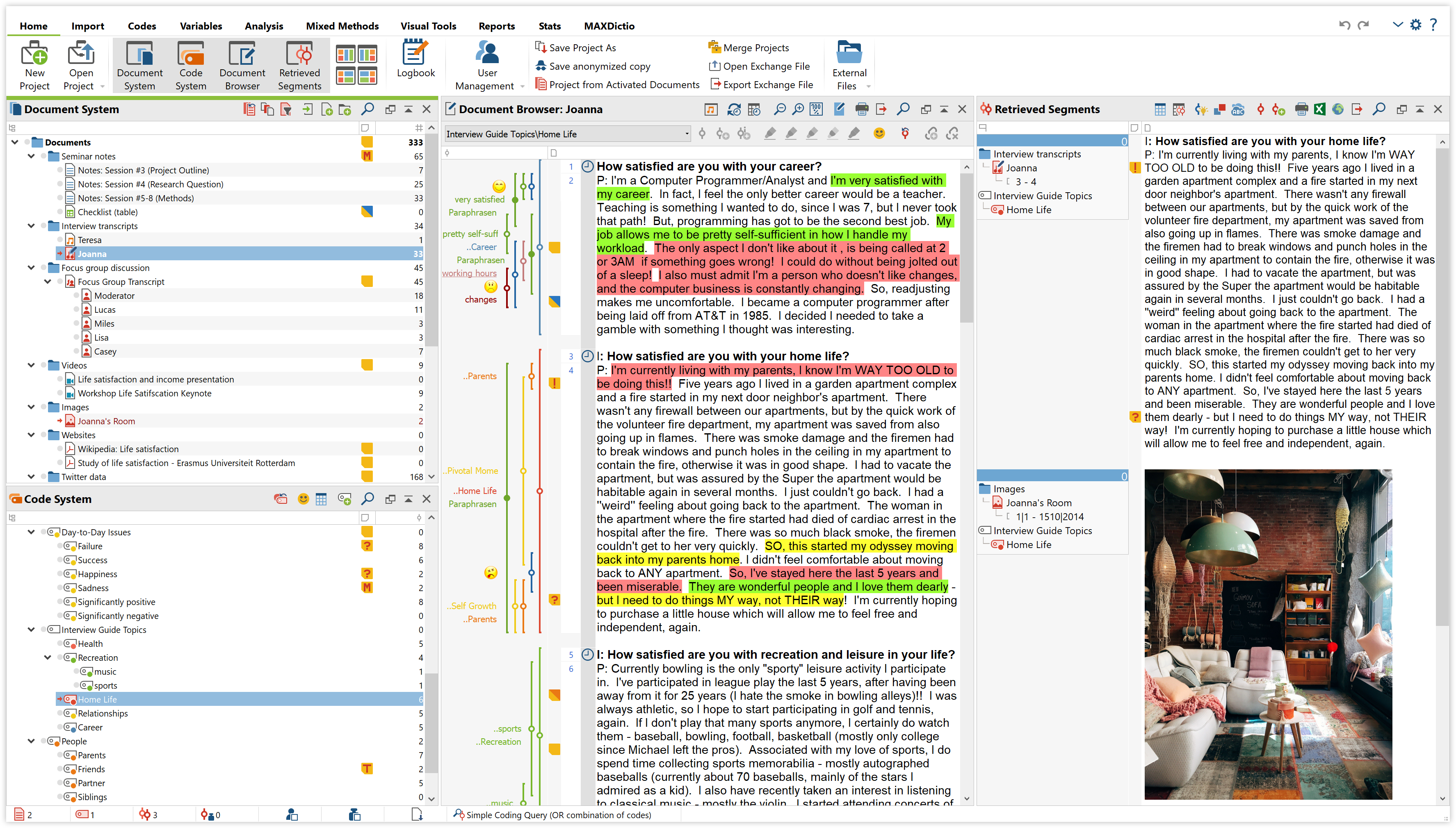Switch to the Codes tab
The image size is (1456, 828).
click(141, 25)
